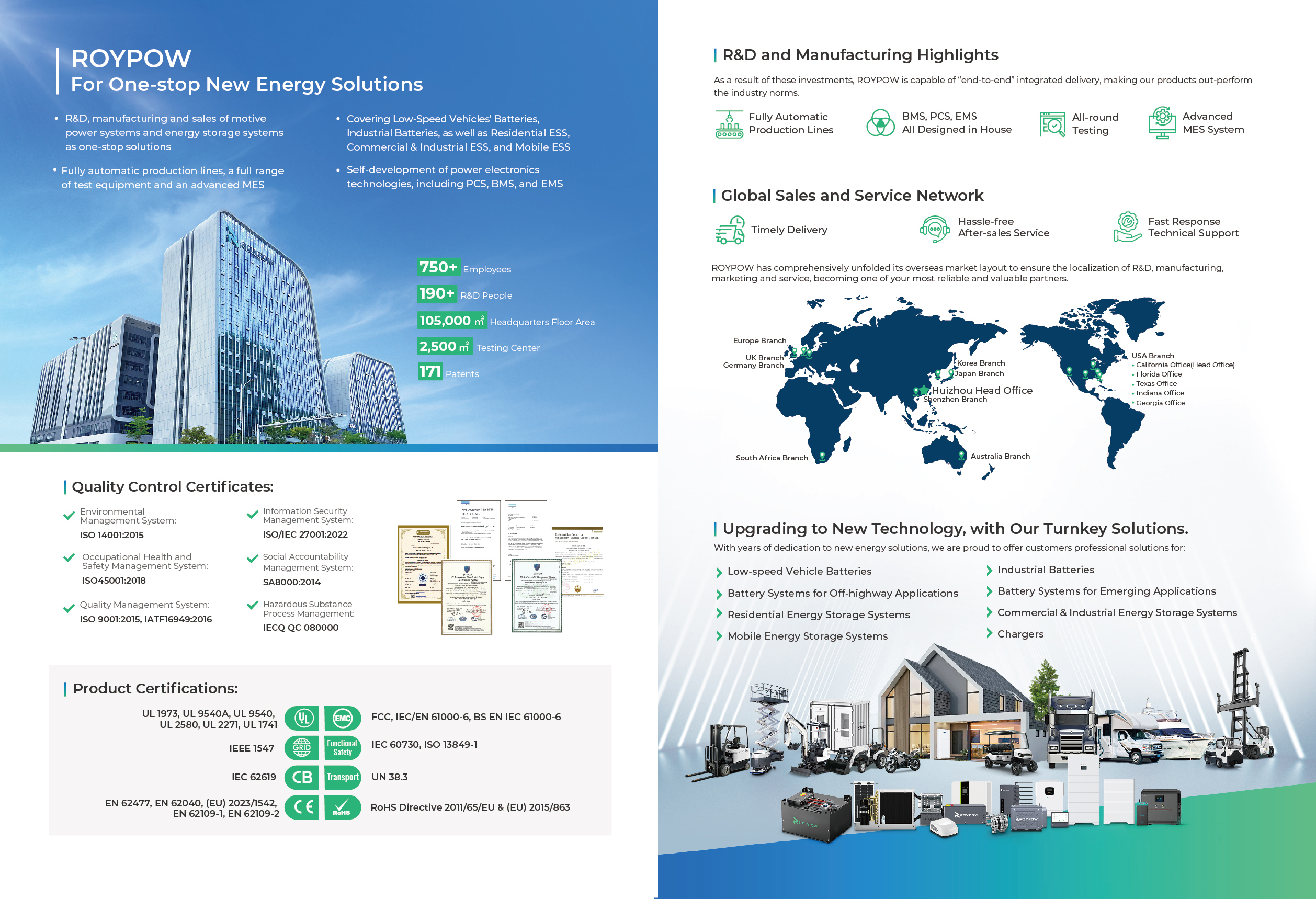This screenshot has width=1316, height=899.
Task: Click the ROYPOW main title
Action: click(131, 58)
